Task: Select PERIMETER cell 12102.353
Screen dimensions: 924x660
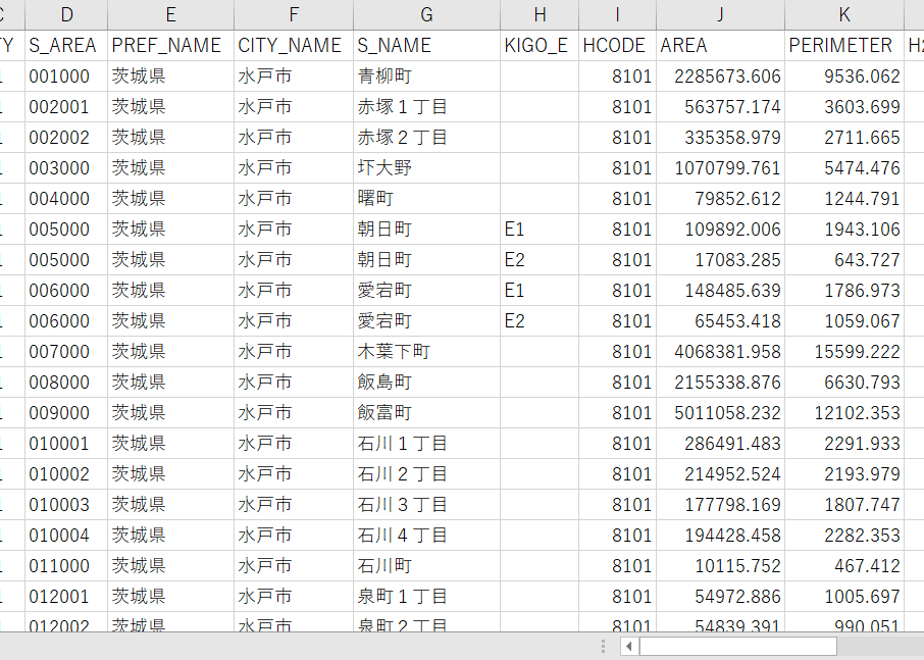Action: pos(844,413)
